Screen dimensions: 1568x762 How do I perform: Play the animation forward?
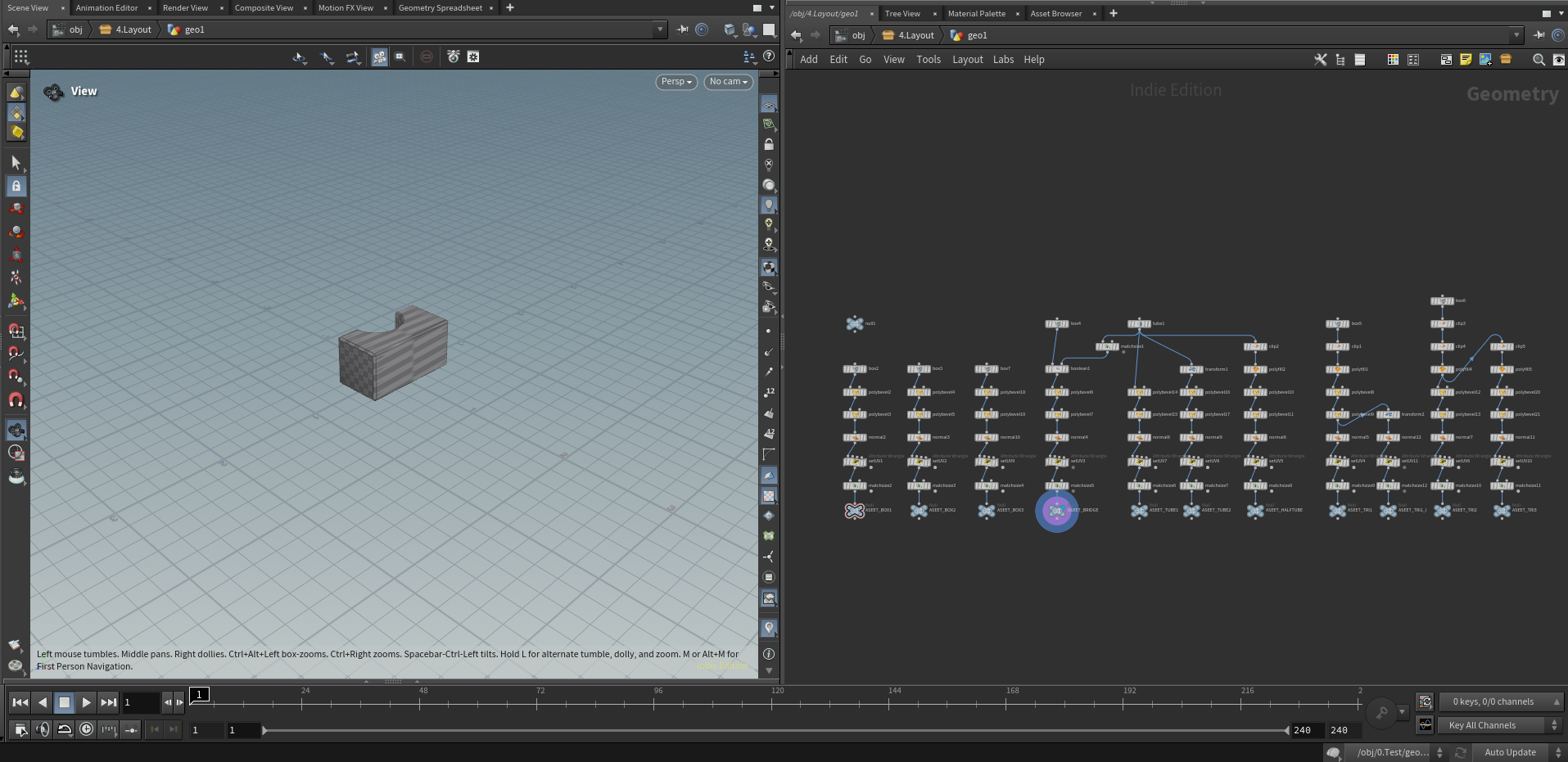86,702
